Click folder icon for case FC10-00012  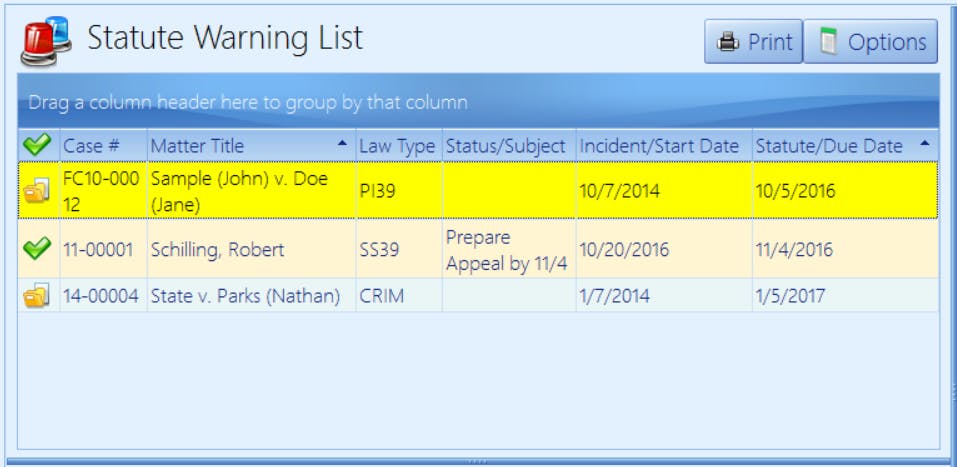pos(37,191)
